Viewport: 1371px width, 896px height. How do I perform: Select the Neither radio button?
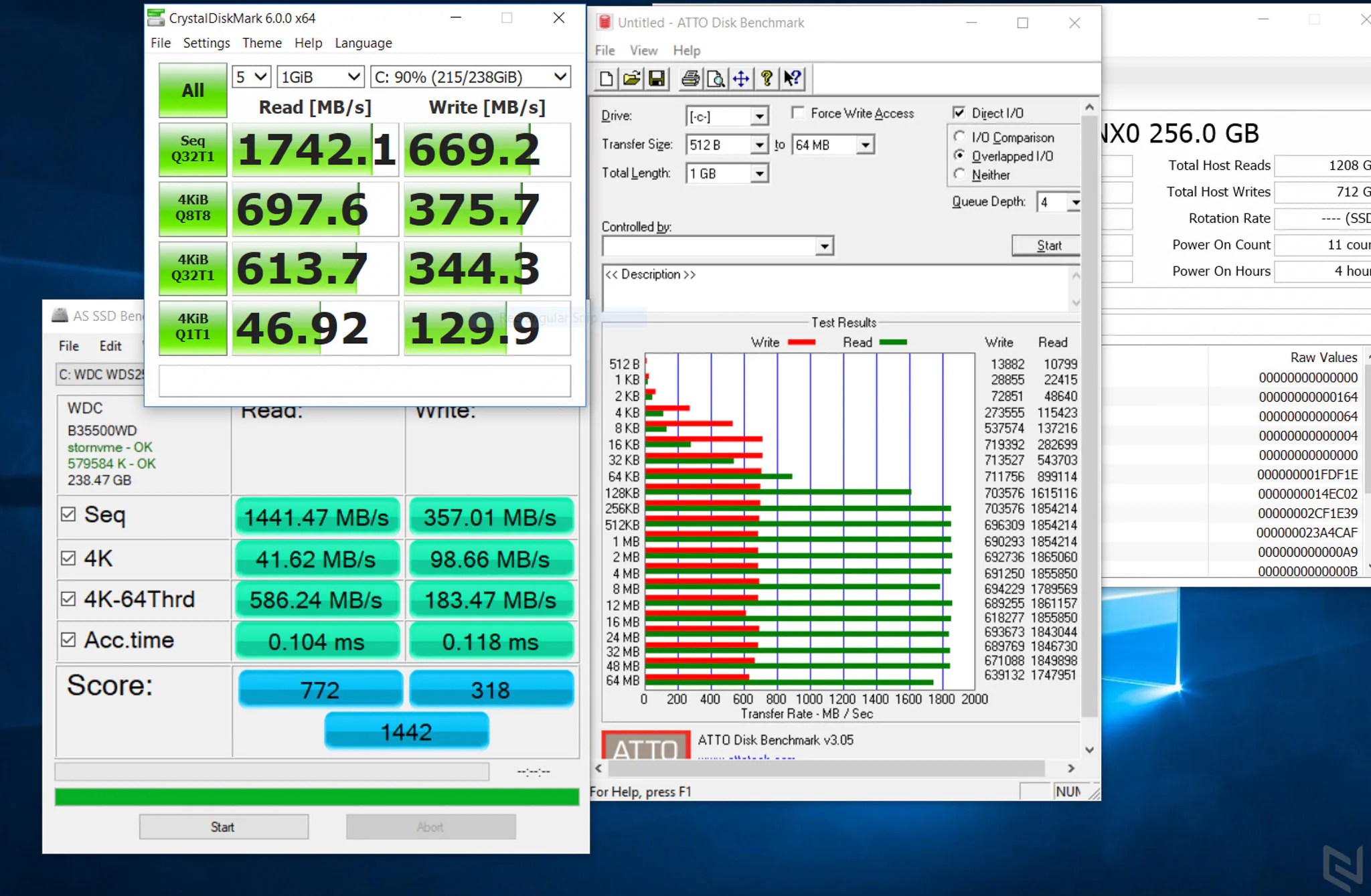pos(959,174)
